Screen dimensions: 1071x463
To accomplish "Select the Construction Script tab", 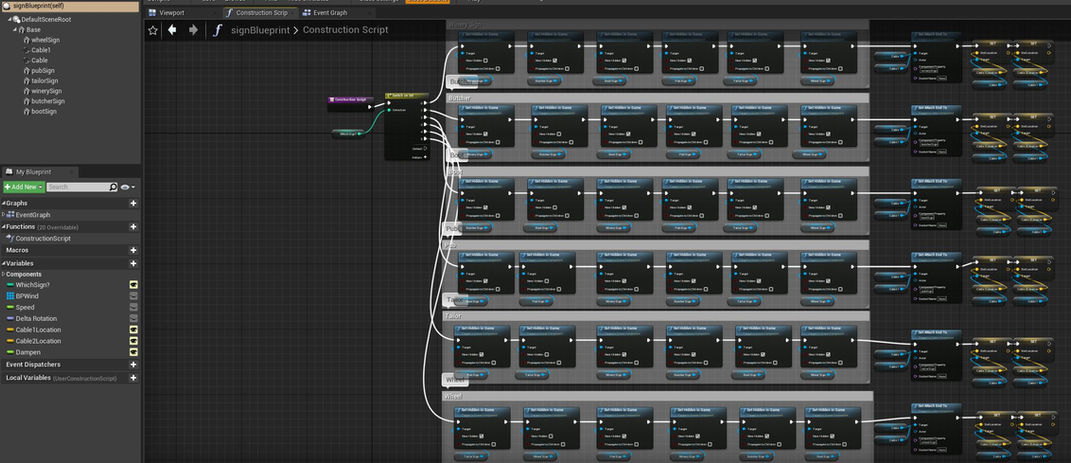I will pyautogui.click(x=260, y=12).
